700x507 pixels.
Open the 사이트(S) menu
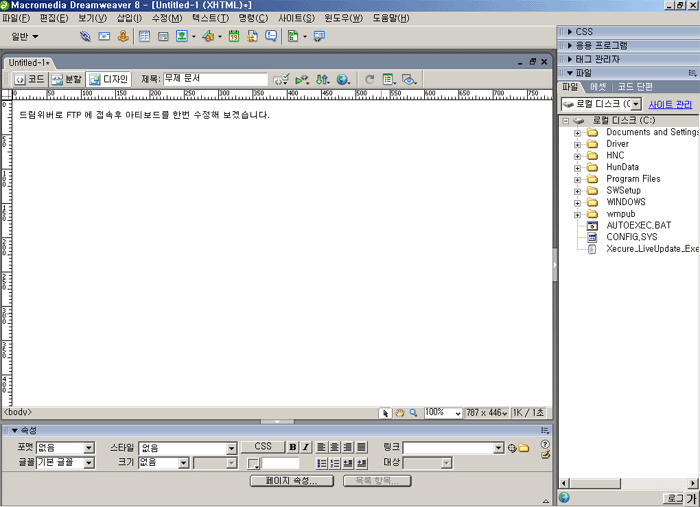pos(296,18)
